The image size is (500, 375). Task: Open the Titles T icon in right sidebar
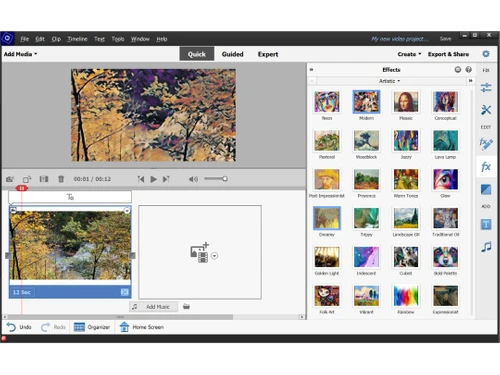[486, 224]
